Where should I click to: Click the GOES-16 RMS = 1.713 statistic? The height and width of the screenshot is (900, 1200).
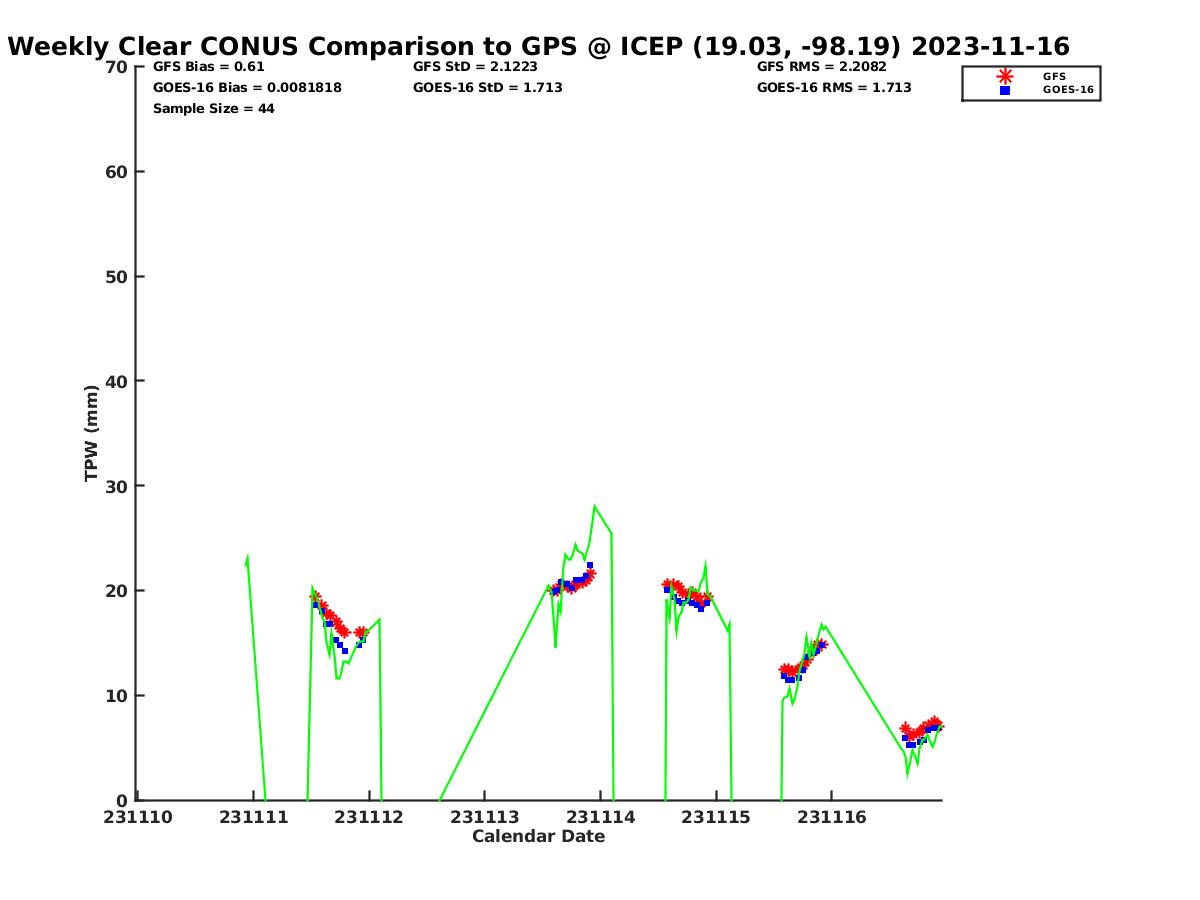click(x=834, y=88)
